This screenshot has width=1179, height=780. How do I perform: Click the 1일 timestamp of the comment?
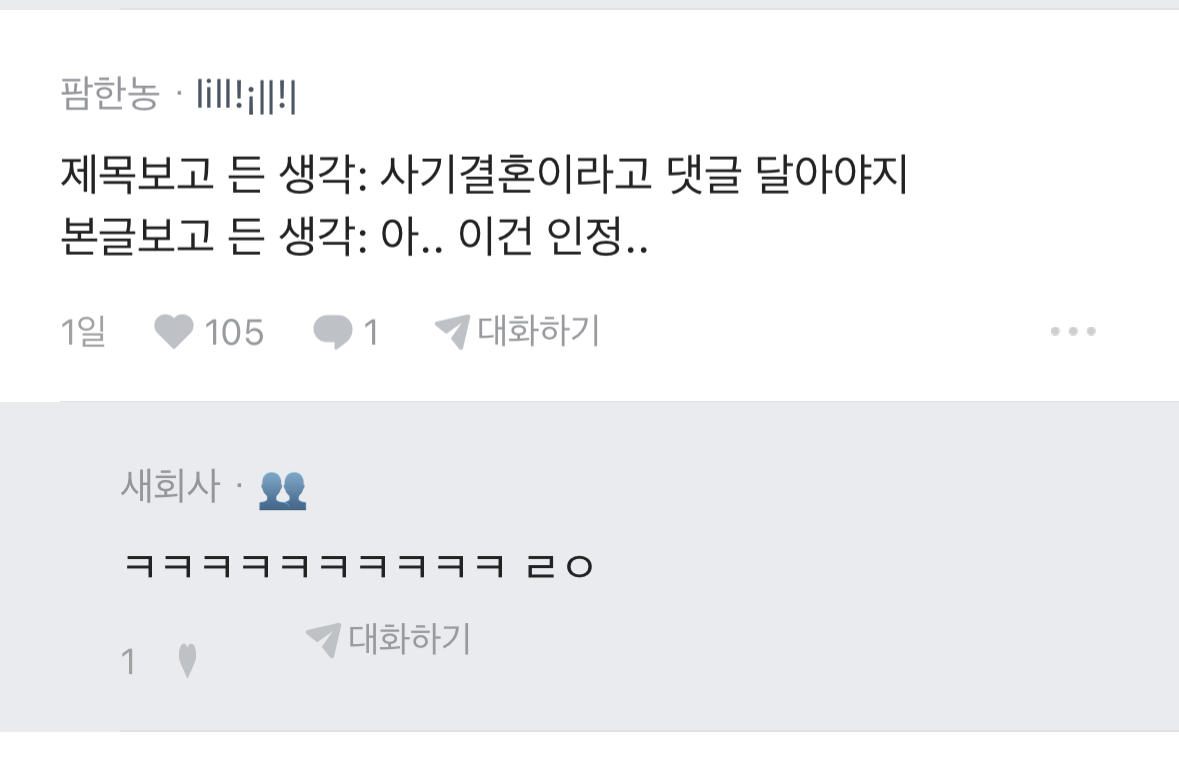coord(83,332)
